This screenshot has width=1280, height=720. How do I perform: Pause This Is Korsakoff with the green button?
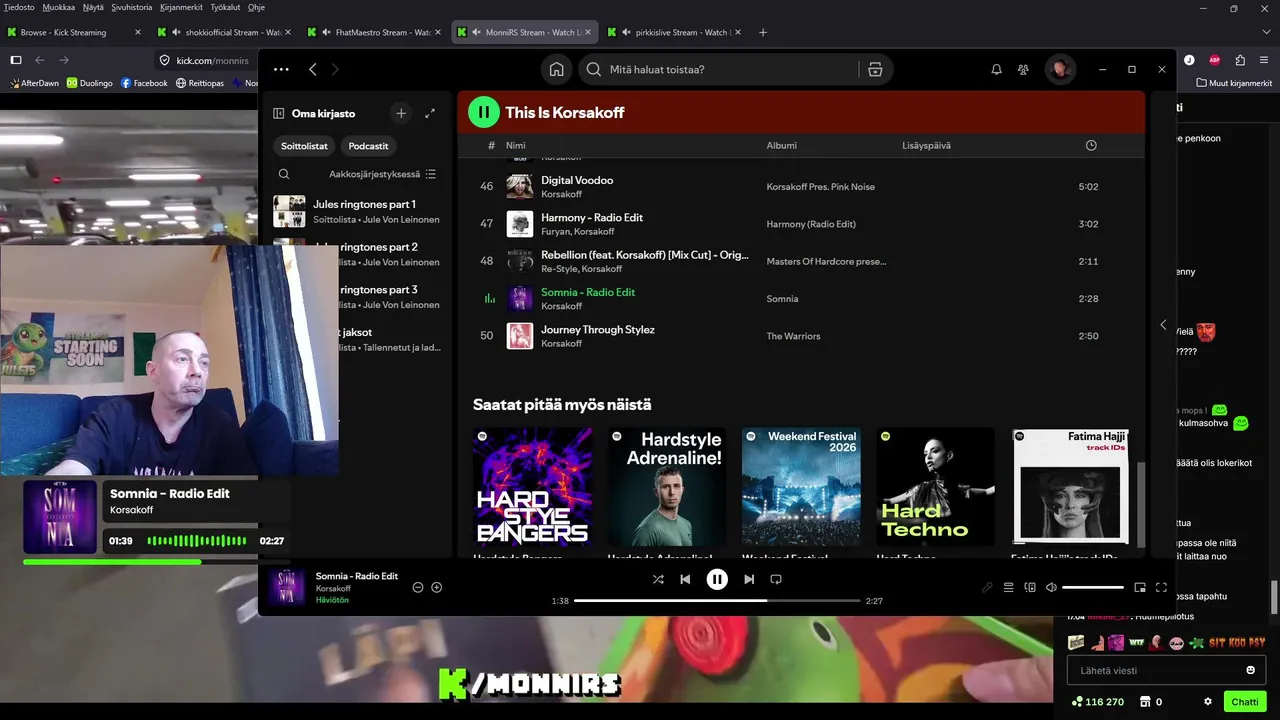(x=484, y=112)
